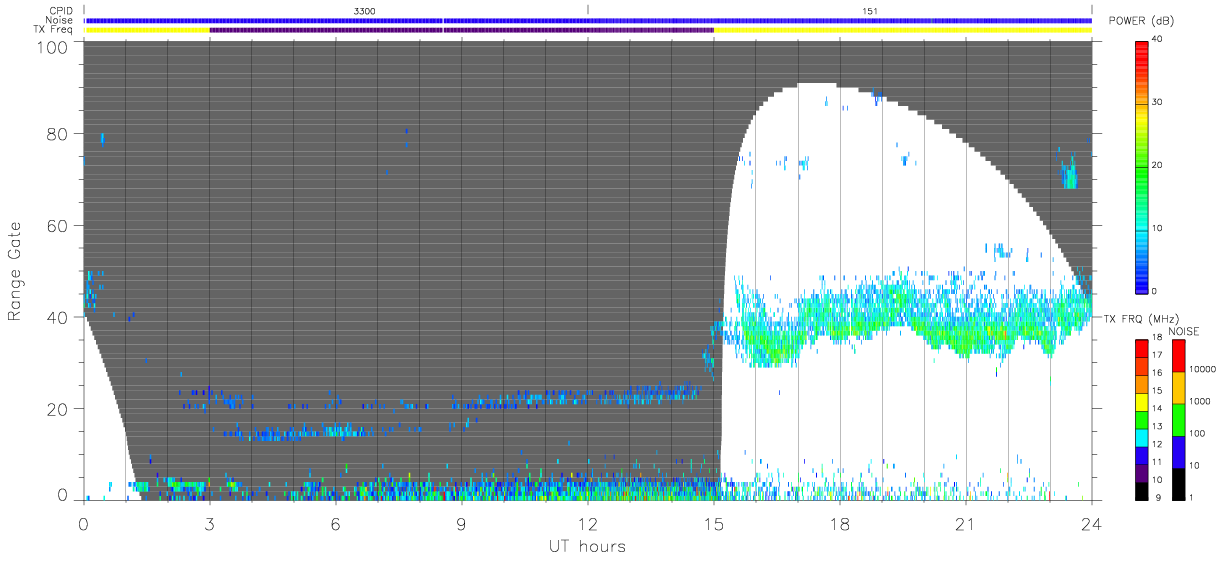The image size is (1228, 567).
Task: Click the '20' tick on POWER scale
Action: click(x=1158, y=166)
